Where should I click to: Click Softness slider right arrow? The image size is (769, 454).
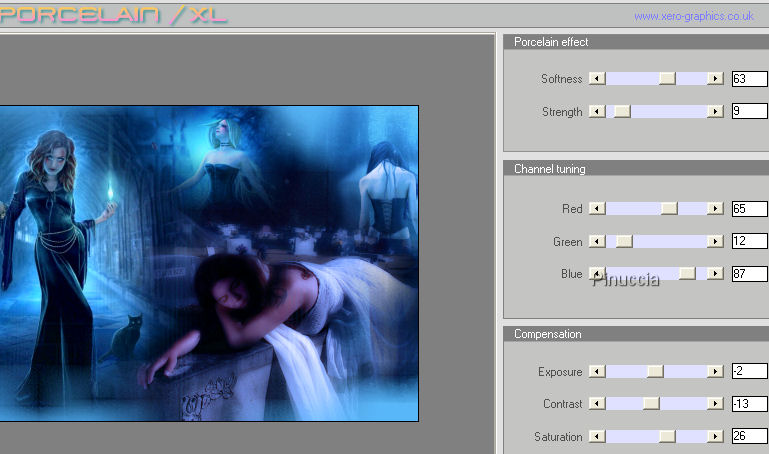(x=715, y=78)
